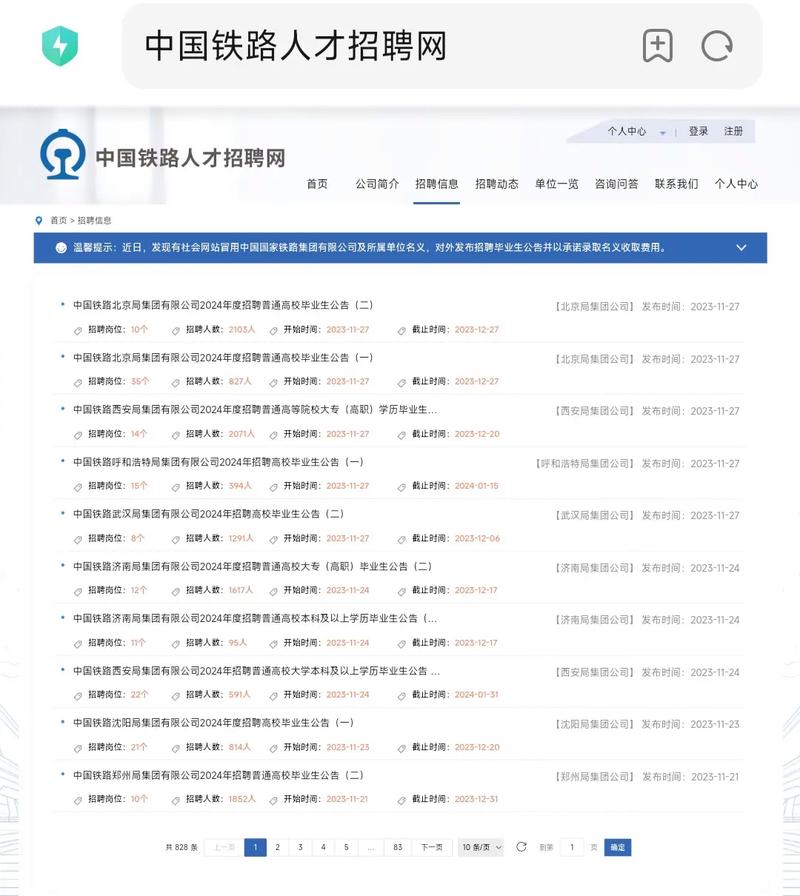Click 招聘人数 1852人 value
Screen dimensions: 800x896
pyautogui.click(x=242, y=799)
